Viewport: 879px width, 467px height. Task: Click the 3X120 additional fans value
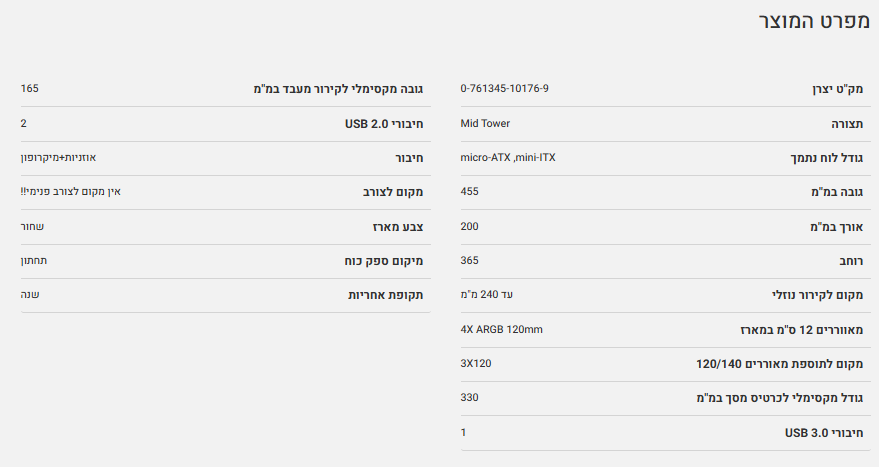[476, 363]
